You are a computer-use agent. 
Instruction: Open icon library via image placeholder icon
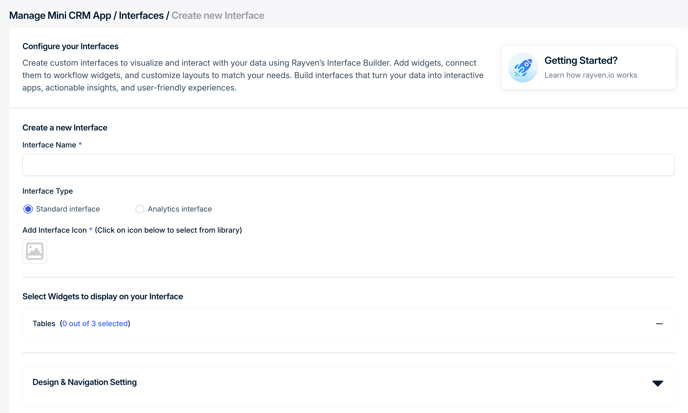tap(35, 251)
